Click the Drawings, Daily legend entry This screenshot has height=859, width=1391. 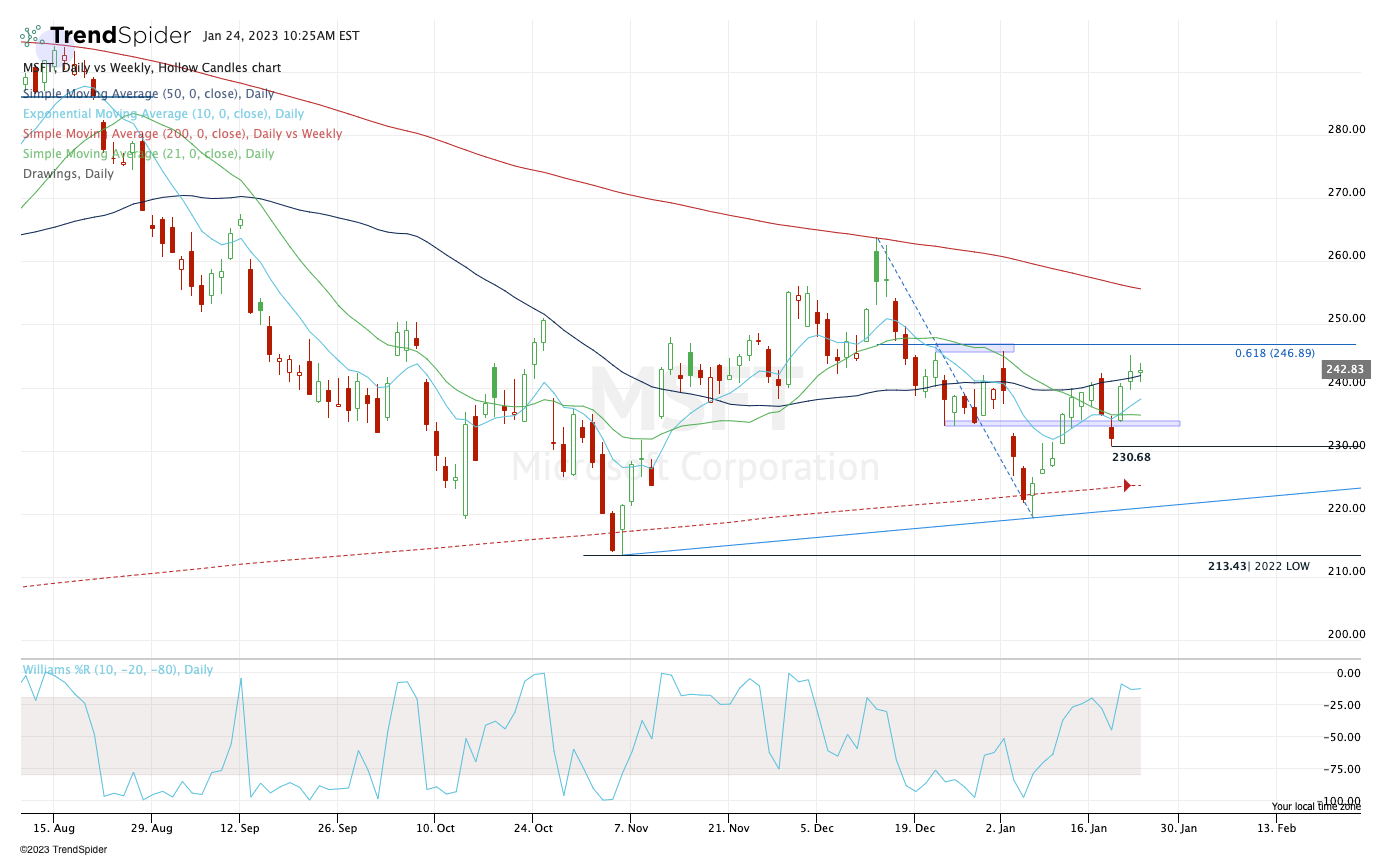tap(68, 174)
